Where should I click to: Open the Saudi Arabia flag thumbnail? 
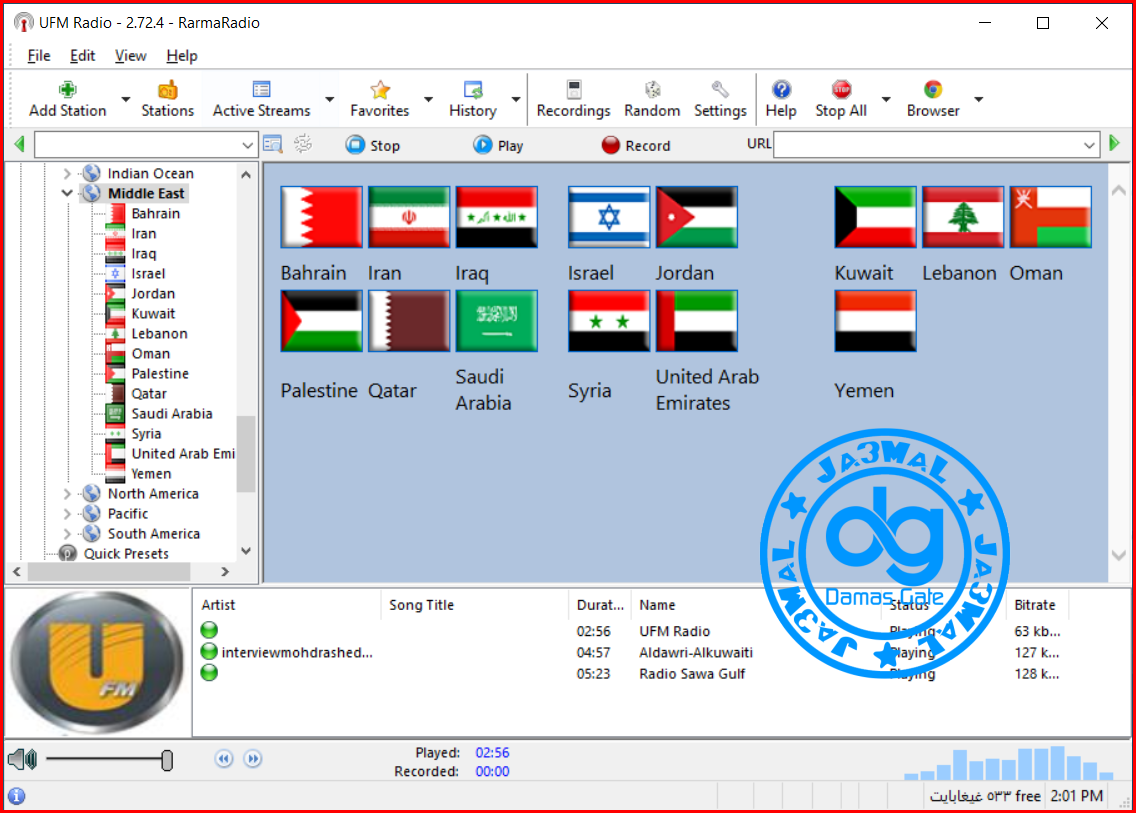[497, 321]
